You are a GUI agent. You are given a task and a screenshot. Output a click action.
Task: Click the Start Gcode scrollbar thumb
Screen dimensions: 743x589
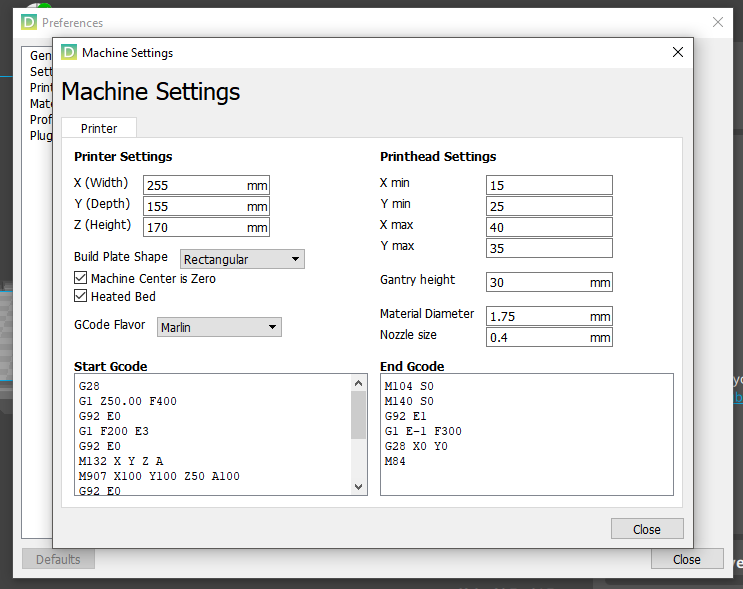pos(358,415)
